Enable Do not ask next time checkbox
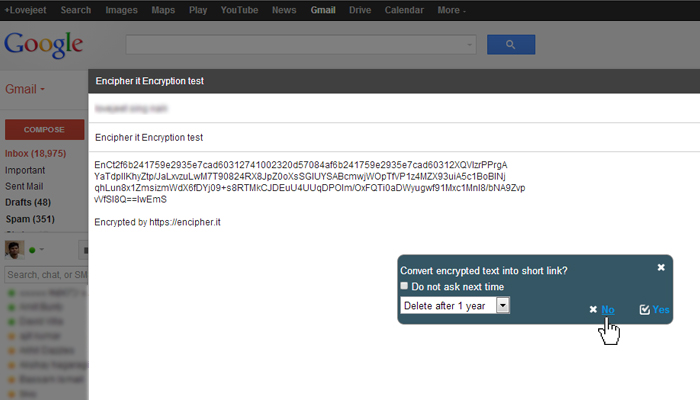The image size is (700, 400). tap(404, 286)
